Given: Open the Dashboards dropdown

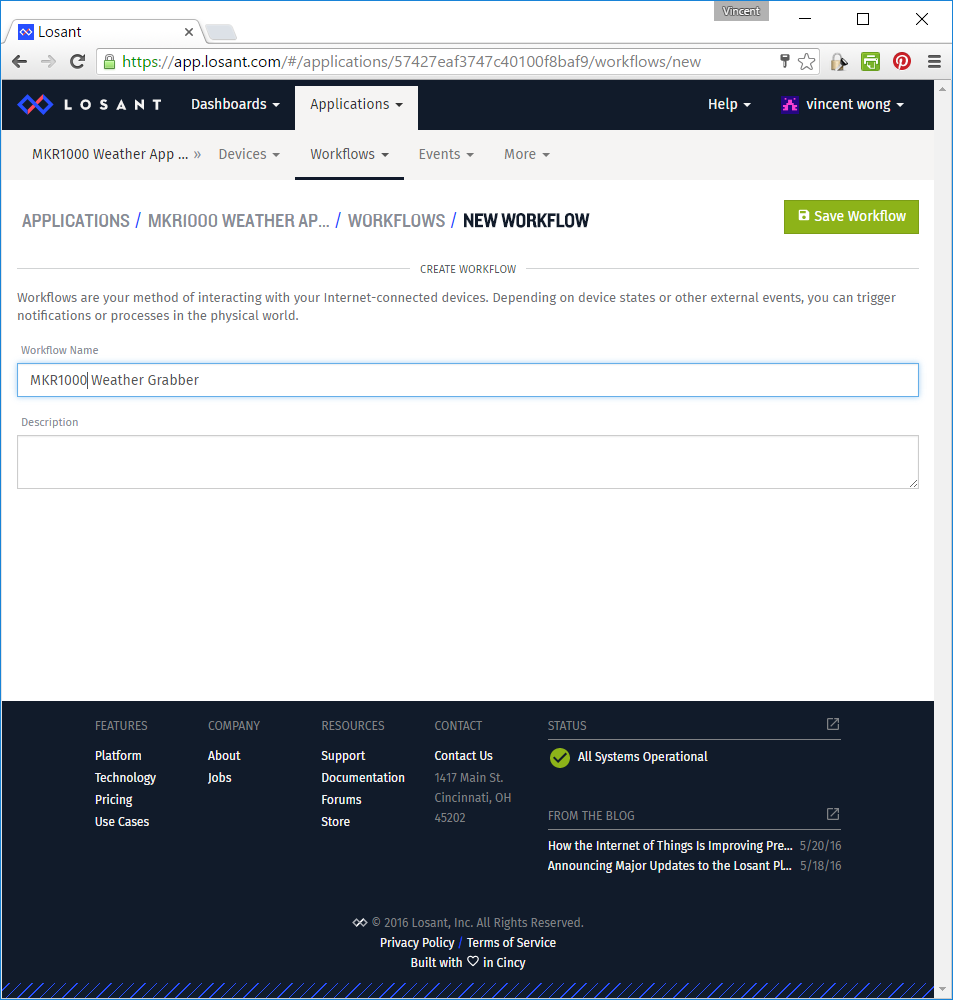Looking at the screenshot, I should [x=235, y=104].
